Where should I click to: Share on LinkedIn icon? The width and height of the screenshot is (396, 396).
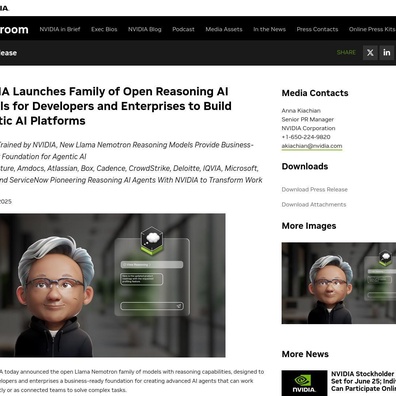coord(387,53)
